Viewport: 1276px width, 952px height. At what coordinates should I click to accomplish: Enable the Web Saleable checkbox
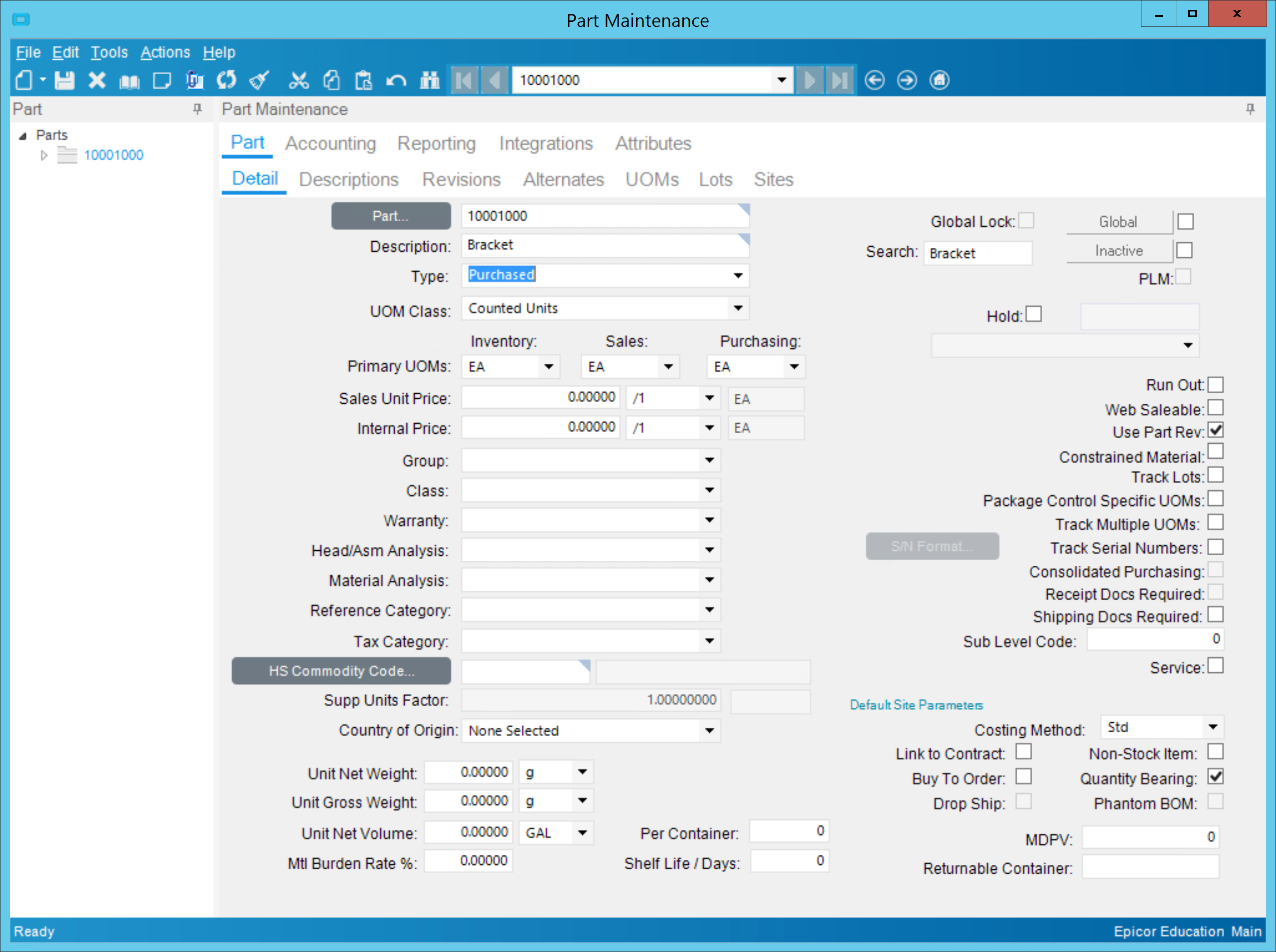point(1216,407)
